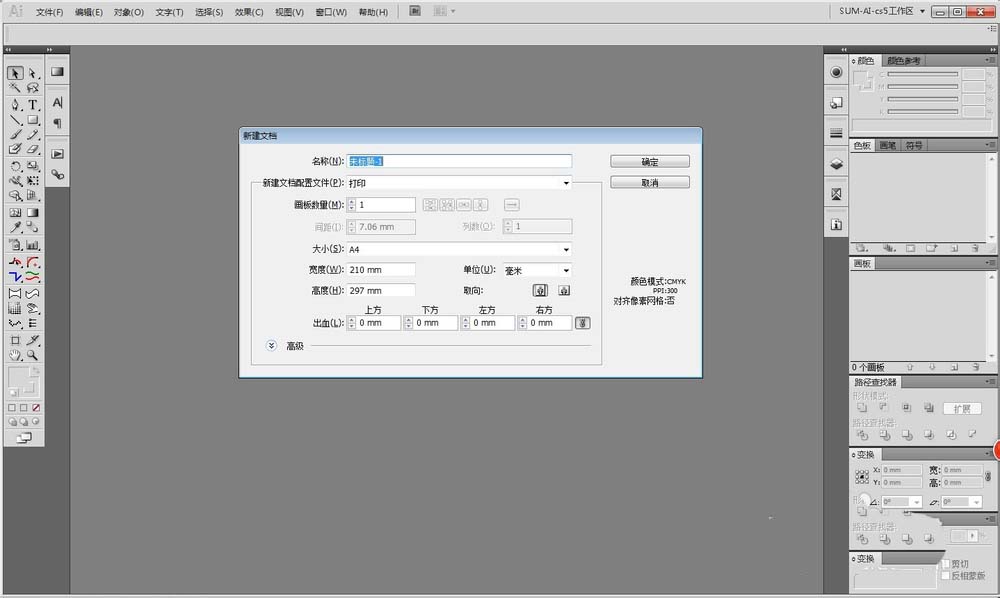Select the Zoom tool
Screen dimensions: 1000x598
point(32,355)
